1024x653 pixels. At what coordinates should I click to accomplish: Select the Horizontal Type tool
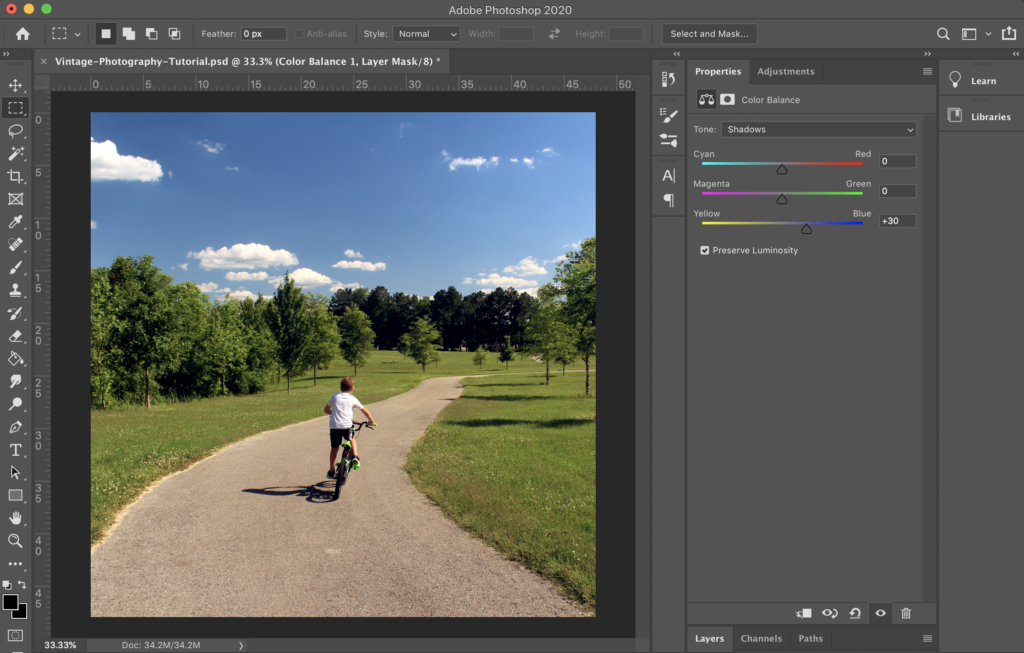click(x=15, y=450)
